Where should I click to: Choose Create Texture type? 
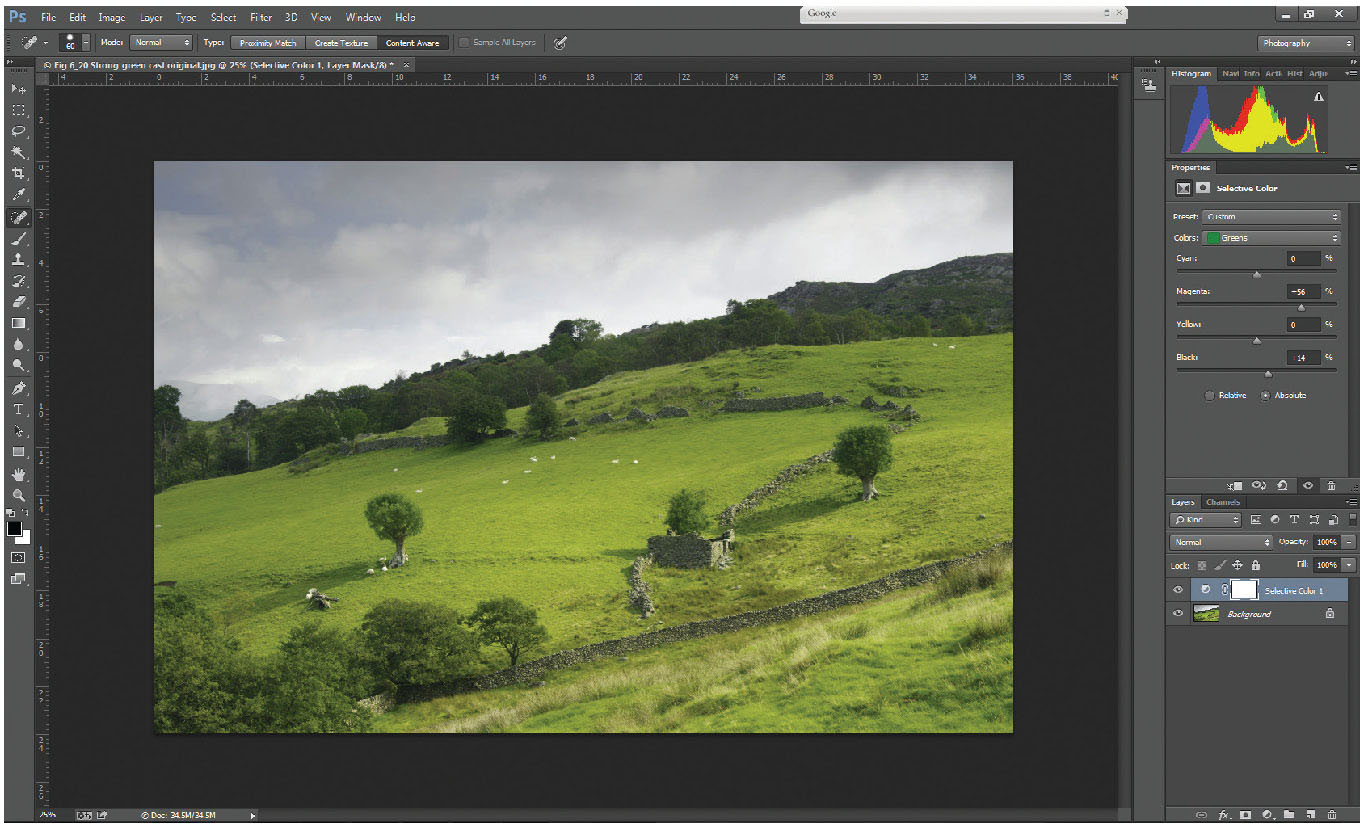[342, 43]
